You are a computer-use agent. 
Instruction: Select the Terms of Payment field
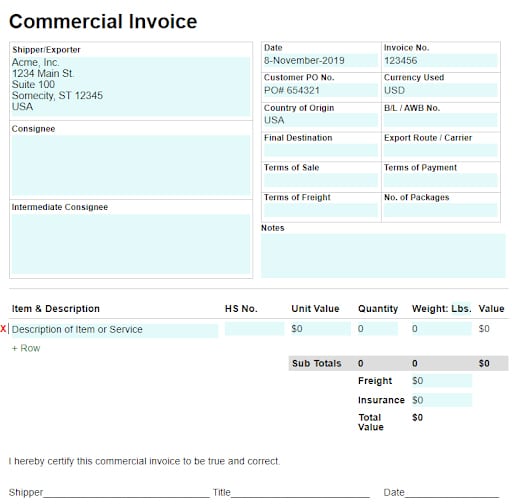coord(440,180)
